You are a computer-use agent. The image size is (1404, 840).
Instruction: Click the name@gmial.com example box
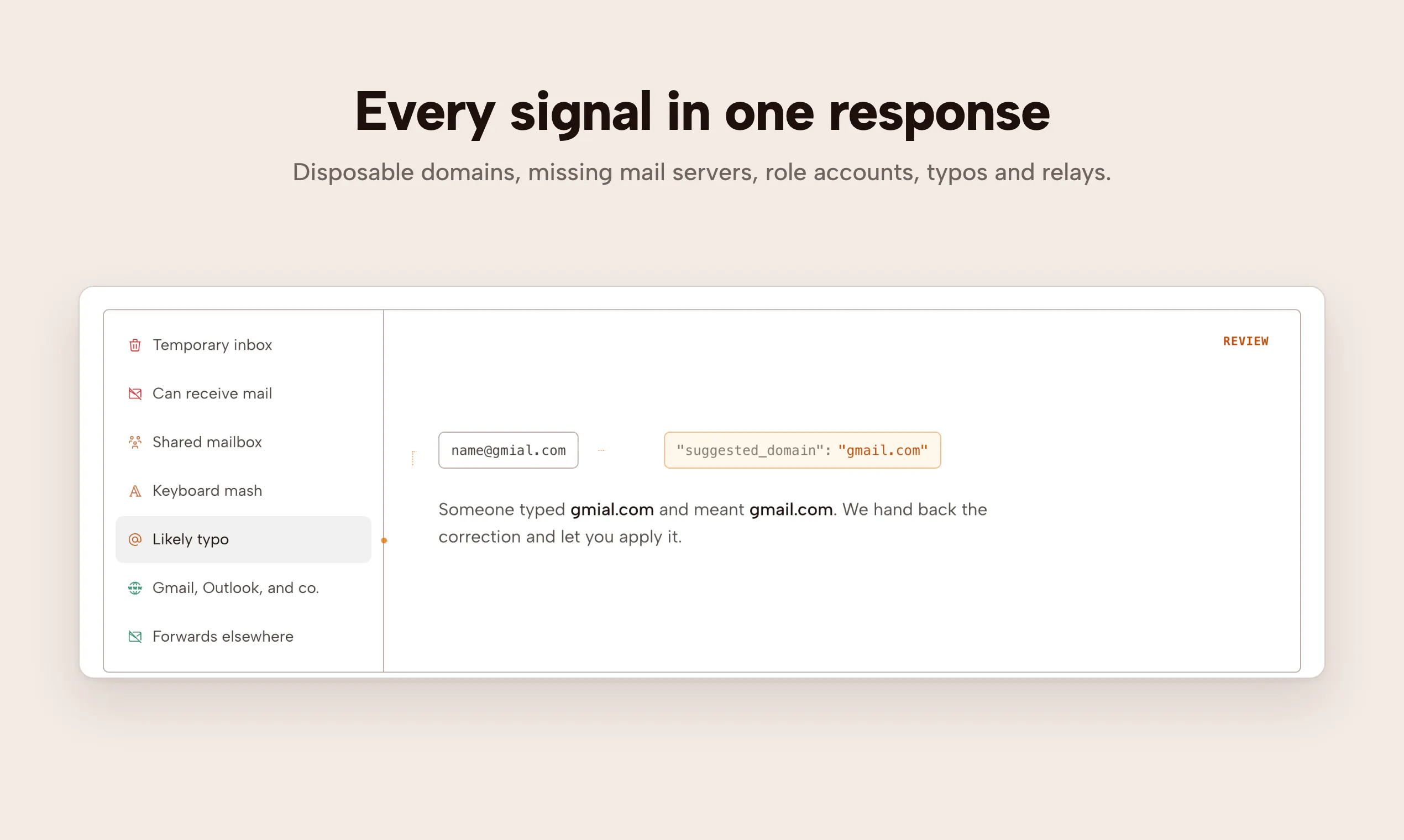pyautogui.click(x=509, y=450)
